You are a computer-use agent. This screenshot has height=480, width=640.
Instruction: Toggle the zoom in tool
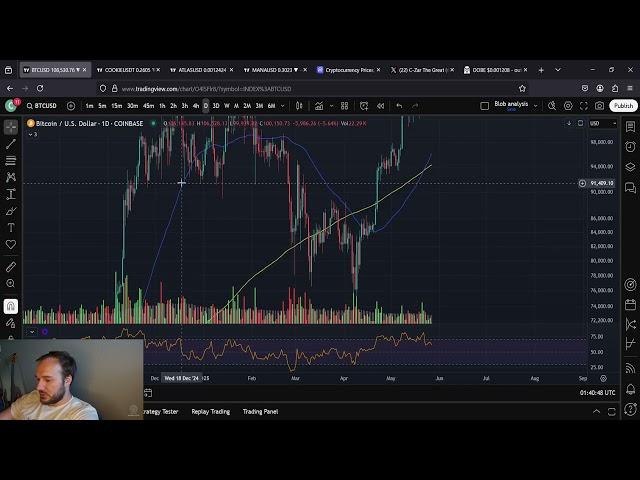click(11, 284)
